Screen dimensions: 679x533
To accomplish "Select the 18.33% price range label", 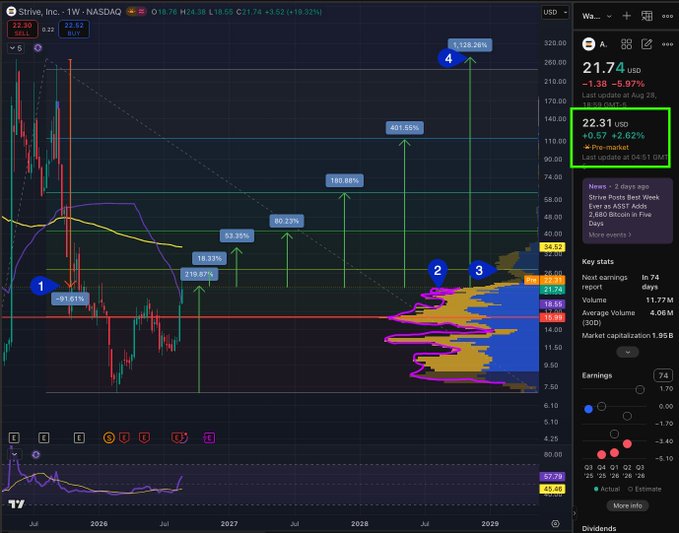I will [x=209, y=258].
